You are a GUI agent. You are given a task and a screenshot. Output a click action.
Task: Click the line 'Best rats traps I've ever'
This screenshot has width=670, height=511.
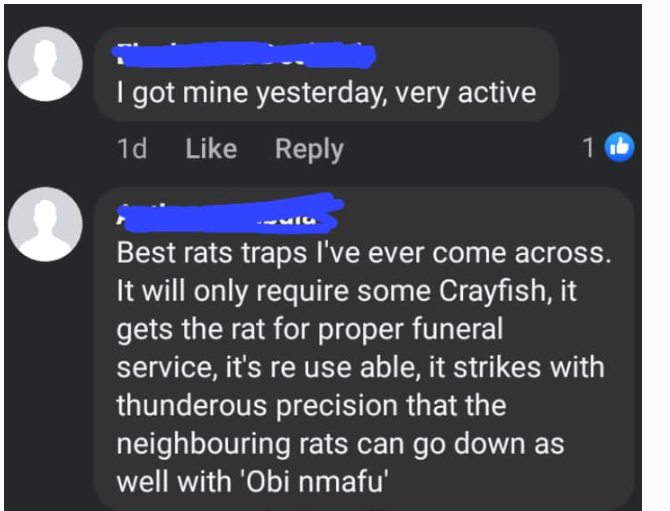pyautogui.click(x=270, y=253)
